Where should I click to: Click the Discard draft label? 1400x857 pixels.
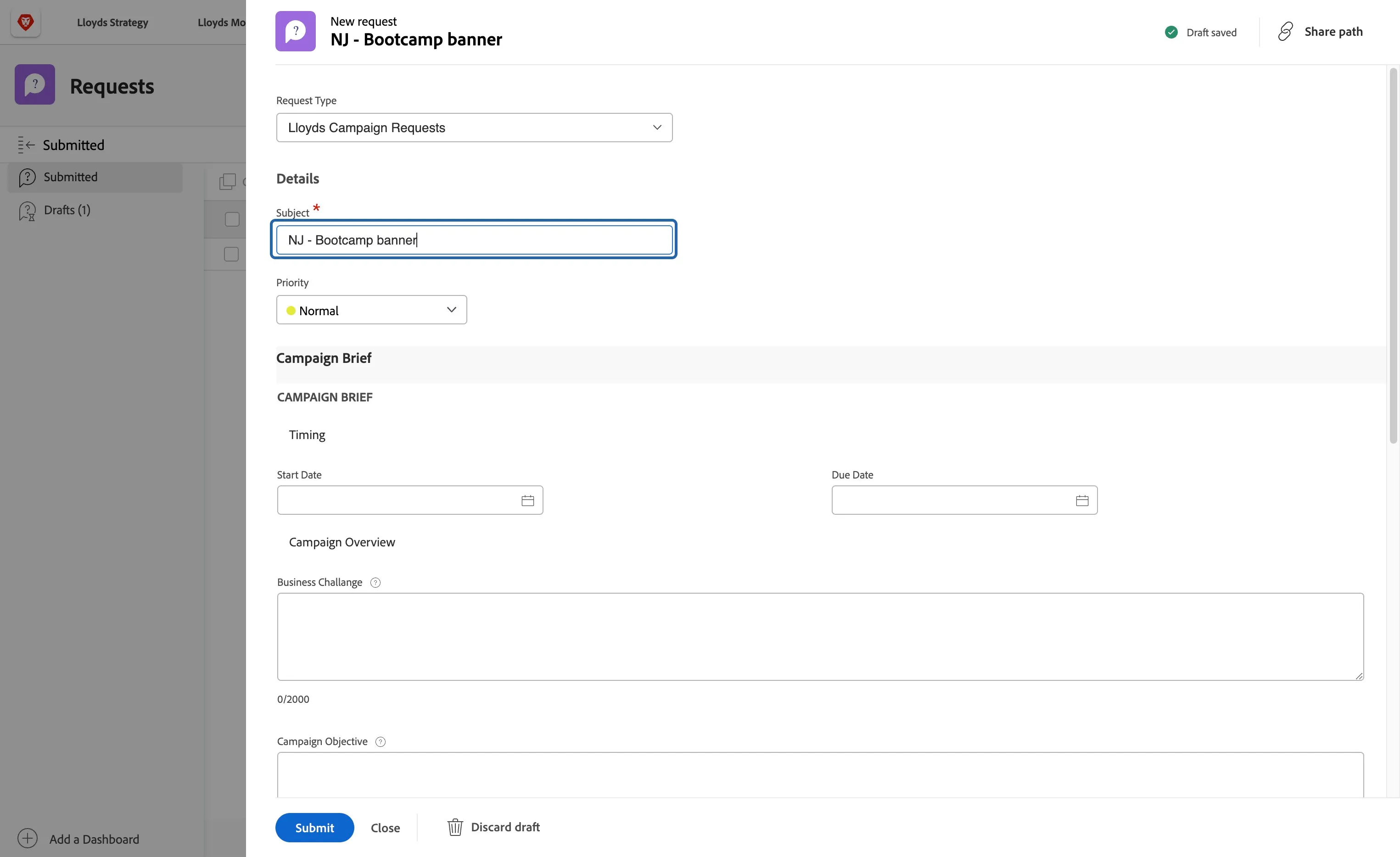(505, 827)
